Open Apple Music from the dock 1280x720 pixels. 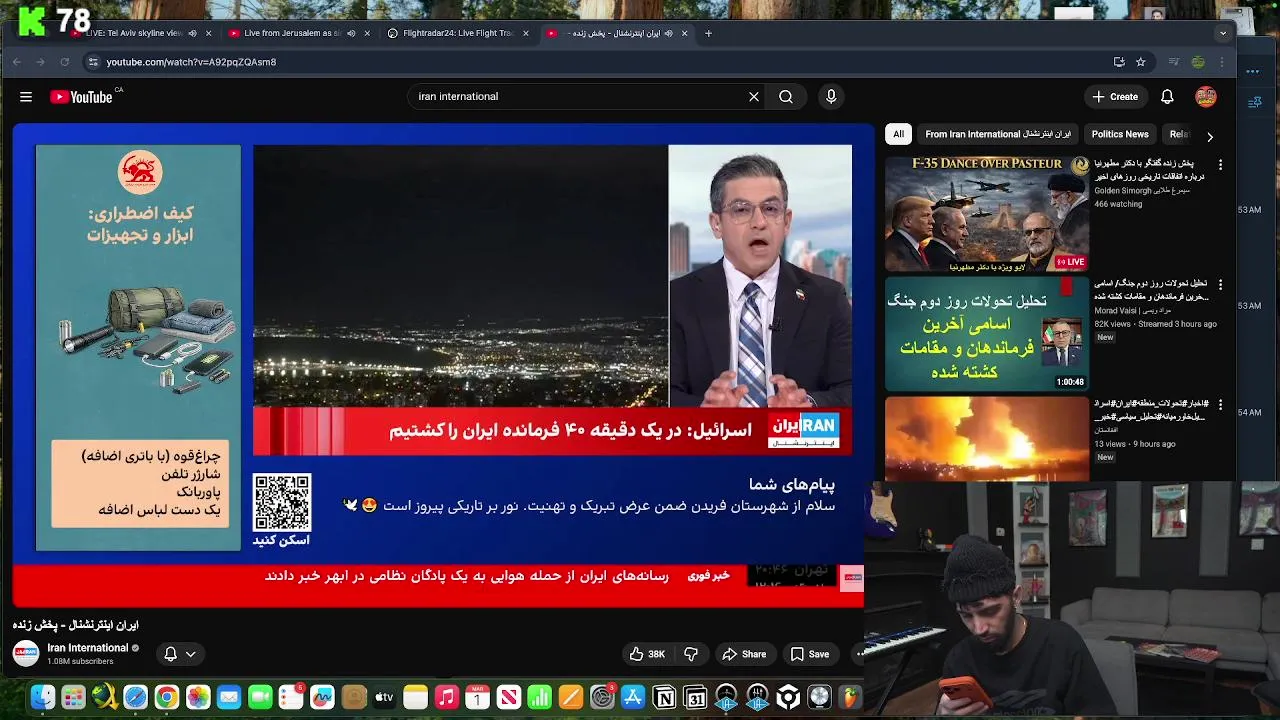pos(446,697)
